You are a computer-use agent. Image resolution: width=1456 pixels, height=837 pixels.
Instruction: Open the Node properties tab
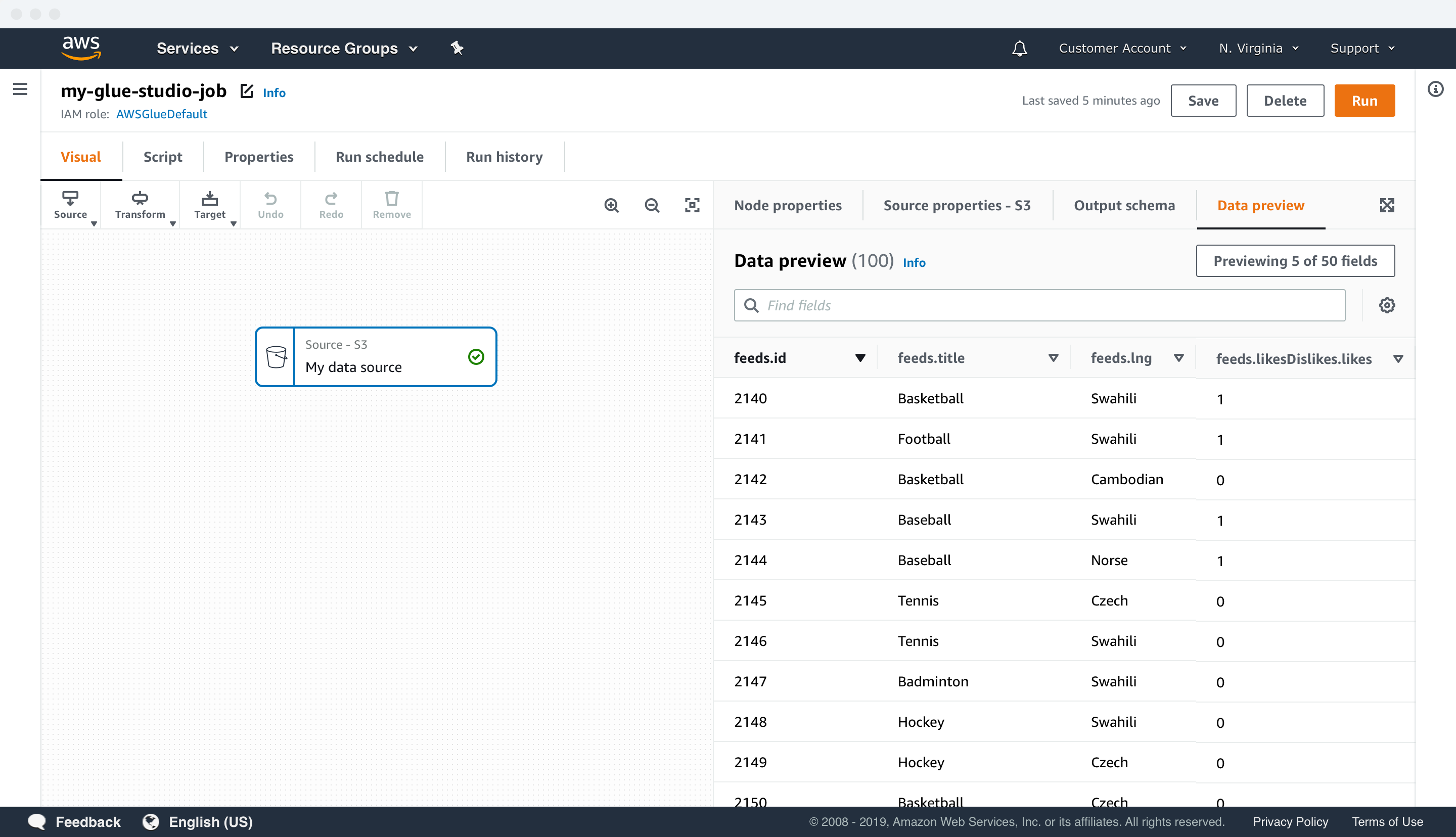[x=788, y=205]
